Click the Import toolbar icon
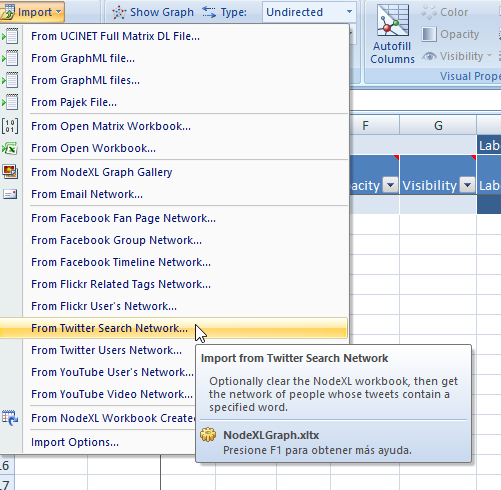This screenshot has width=501, height=490. click(x=7, y=12)
